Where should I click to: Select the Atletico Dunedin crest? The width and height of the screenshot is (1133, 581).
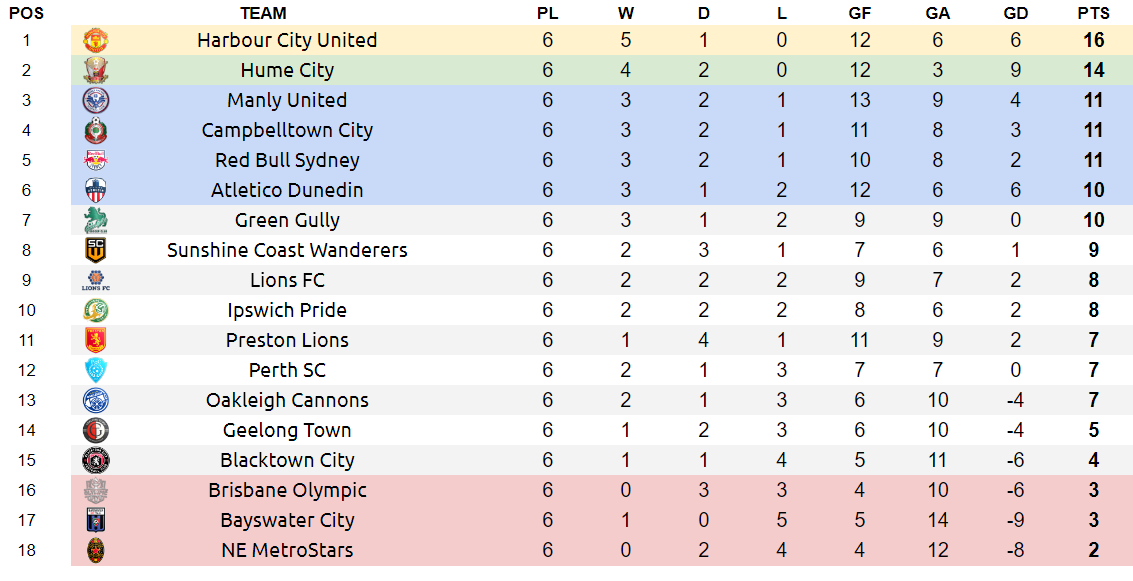(95, 190)
